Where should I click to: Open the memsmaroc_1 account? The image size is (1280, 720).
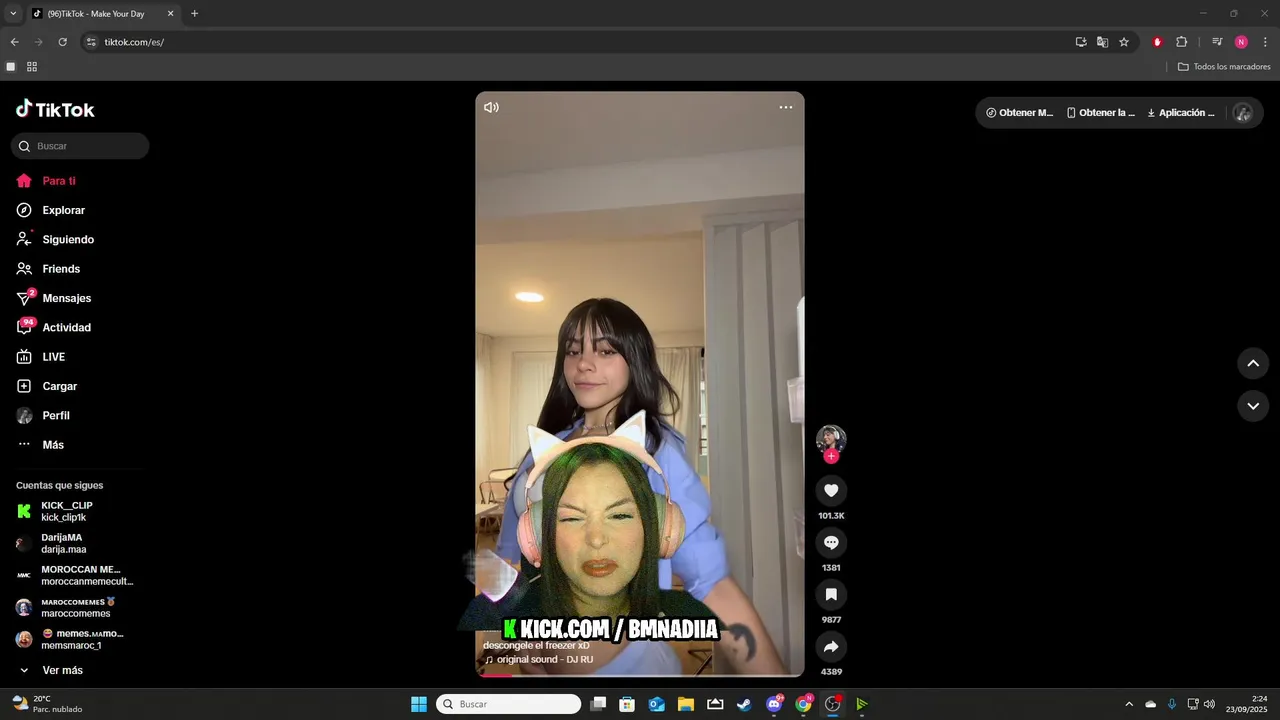(70, 639)
